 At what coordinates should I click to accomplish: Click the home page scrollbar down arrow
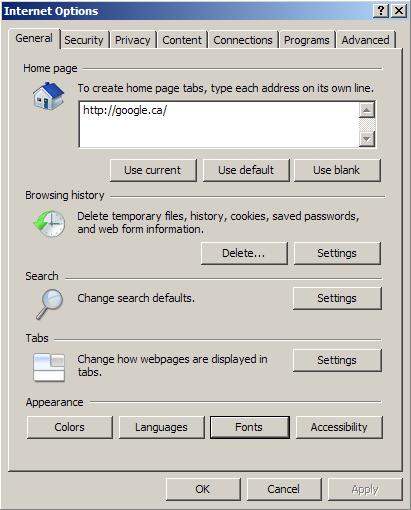coord(367,139)
